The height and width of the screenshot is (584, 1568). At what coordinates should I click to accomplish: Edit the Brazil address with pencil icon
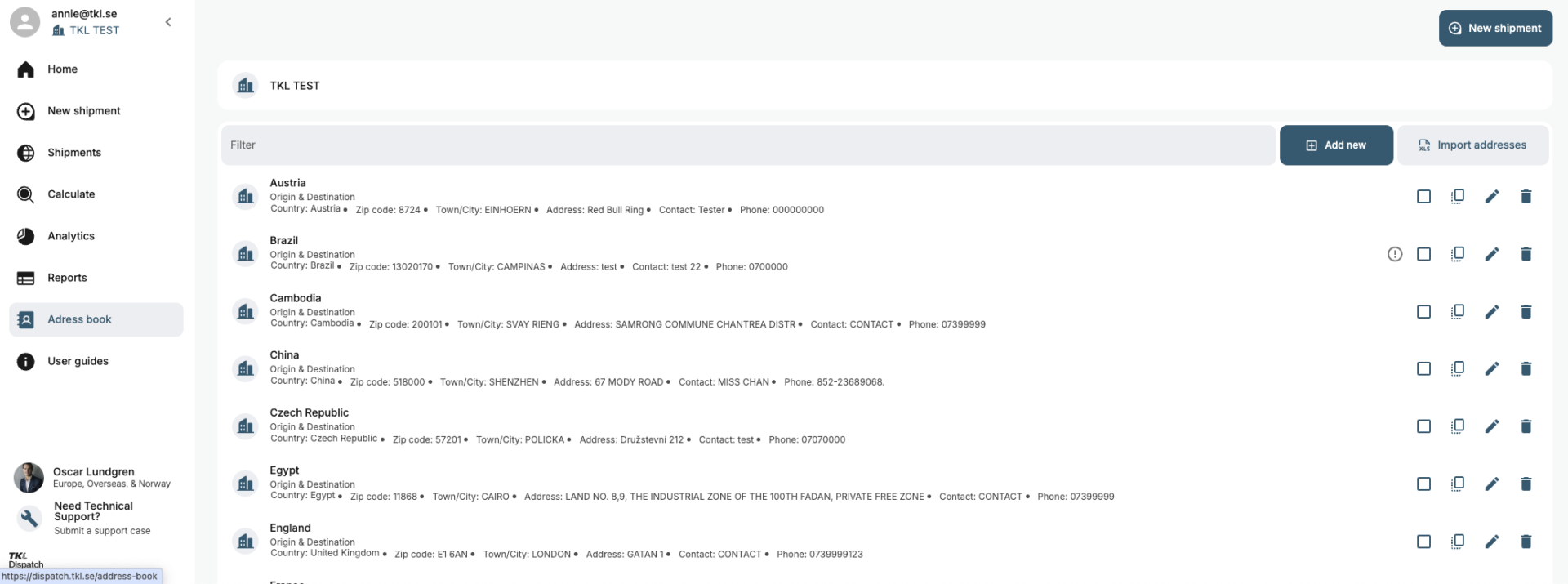[x=1491, y=254]
